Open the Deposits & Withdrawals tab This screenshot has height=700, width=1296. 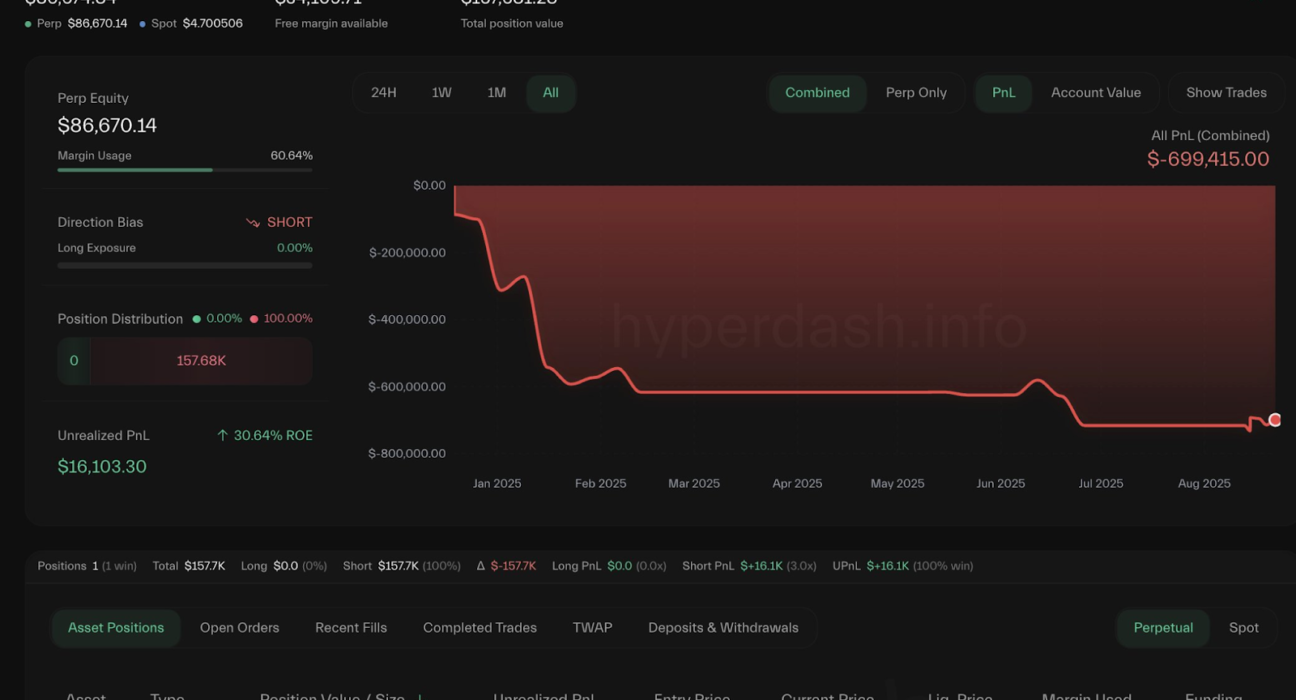(723, 628)
